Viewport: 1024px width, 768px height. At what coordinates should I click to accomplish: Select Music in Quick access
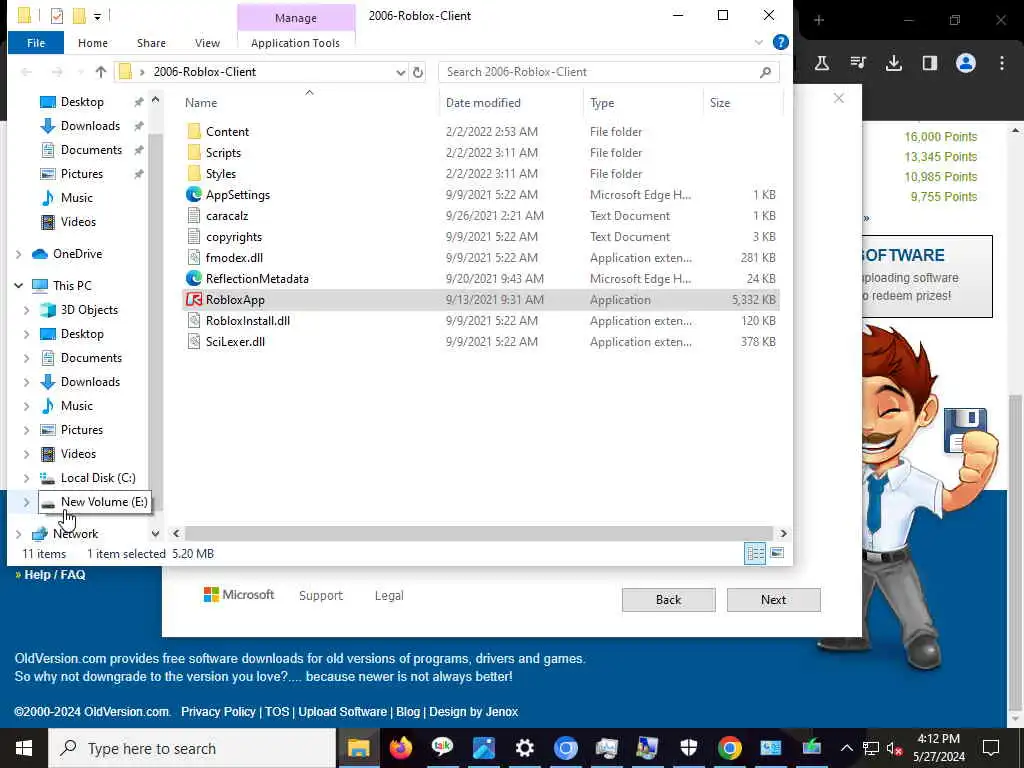point(76,198)
